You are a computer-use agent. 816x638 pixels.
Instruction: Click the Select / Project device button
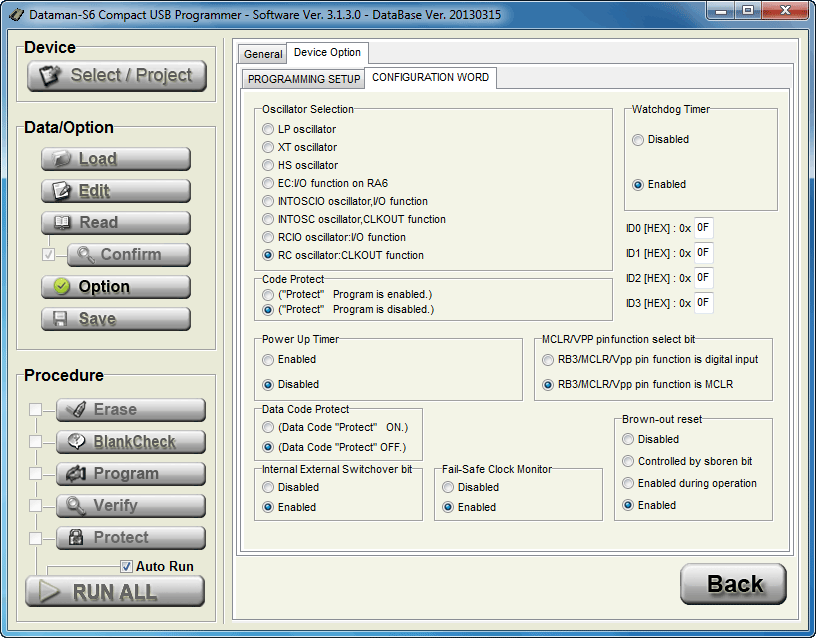pyautogui.click(x=116, y=75)
